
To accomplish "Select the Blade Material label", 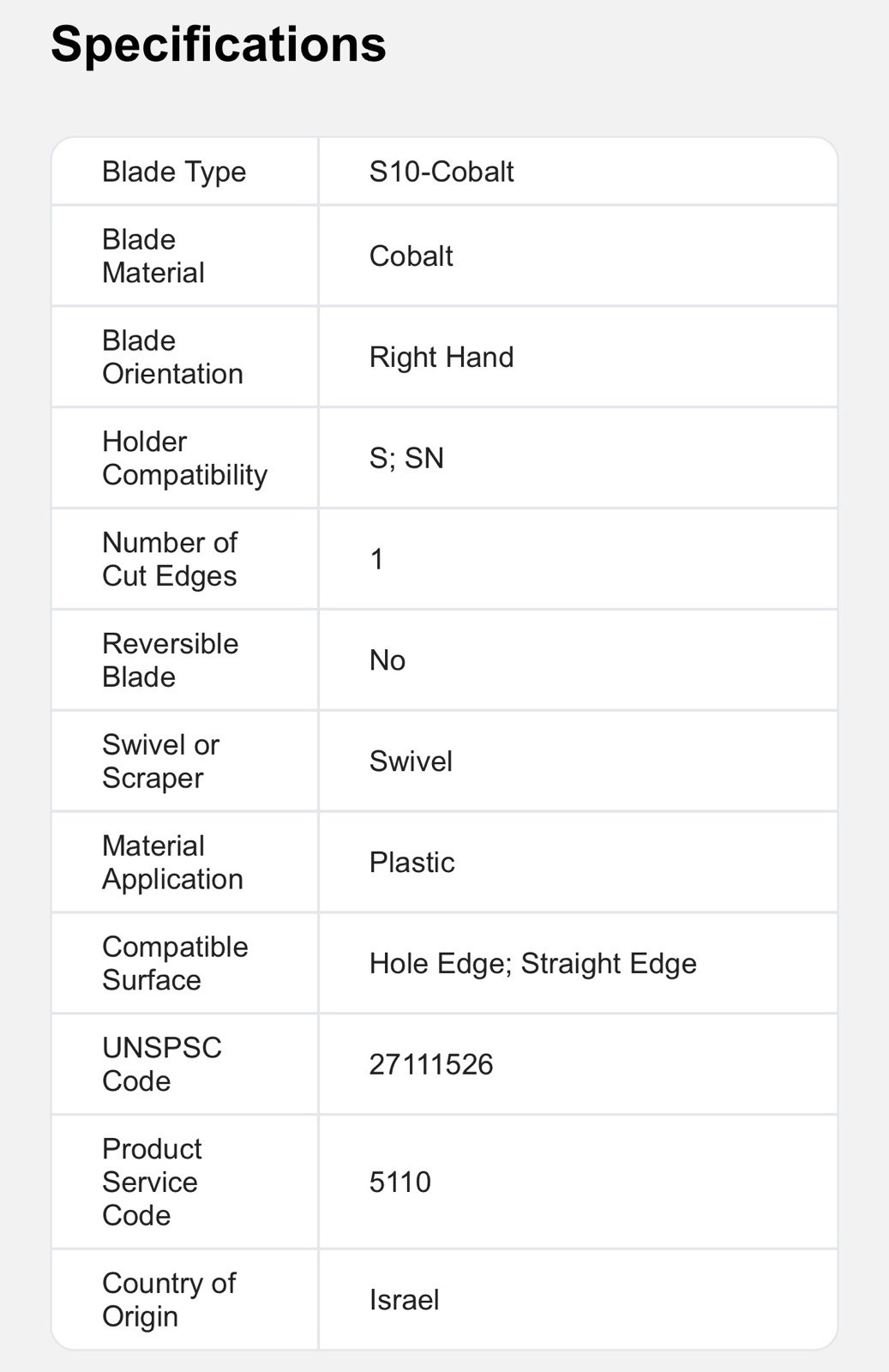I will 153,256.
